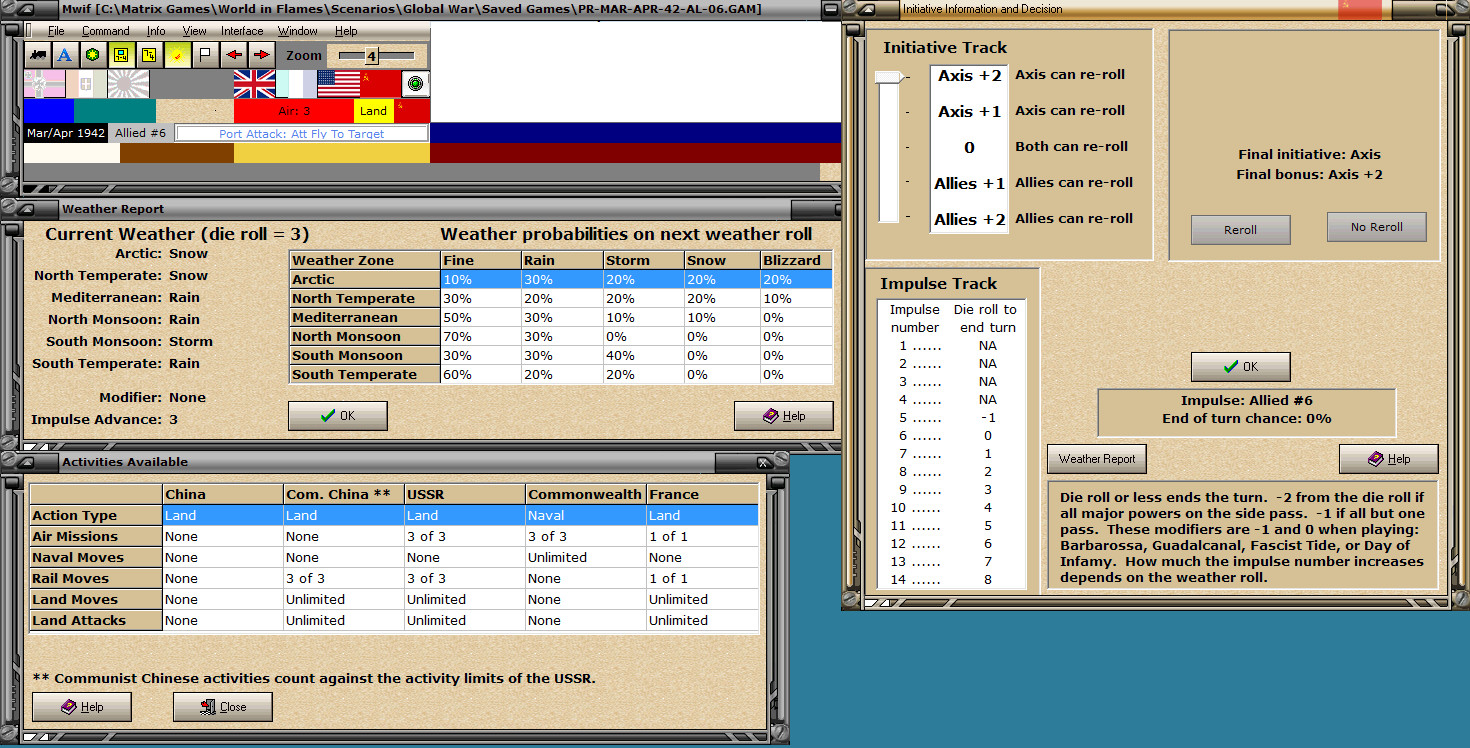Click the Commonwealth column header
The height and width of the screenshot is (748, 1470).
point(585,494)
